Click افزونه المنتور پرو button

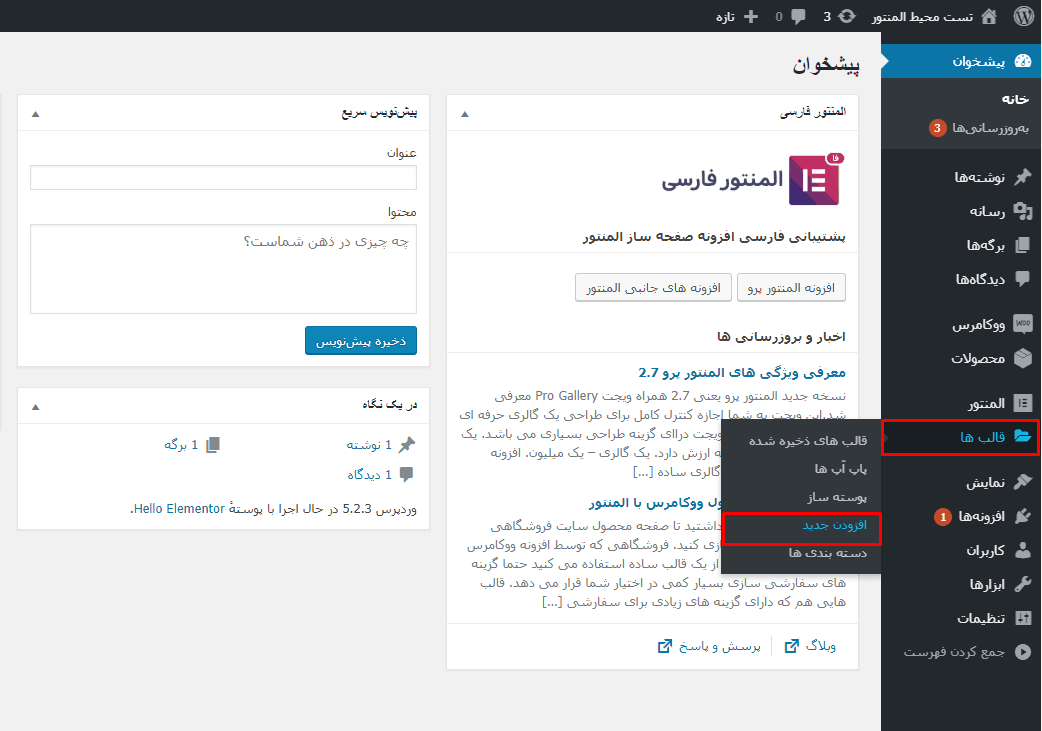click(791, 288)
